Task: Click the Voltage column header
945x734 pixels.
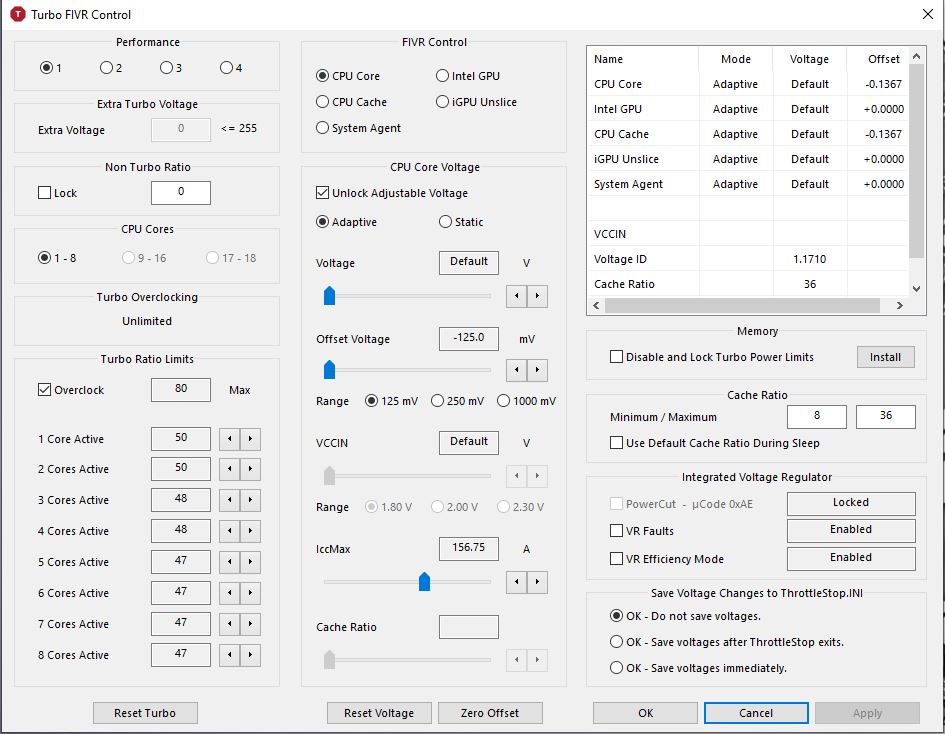Action: coord(809,59)
